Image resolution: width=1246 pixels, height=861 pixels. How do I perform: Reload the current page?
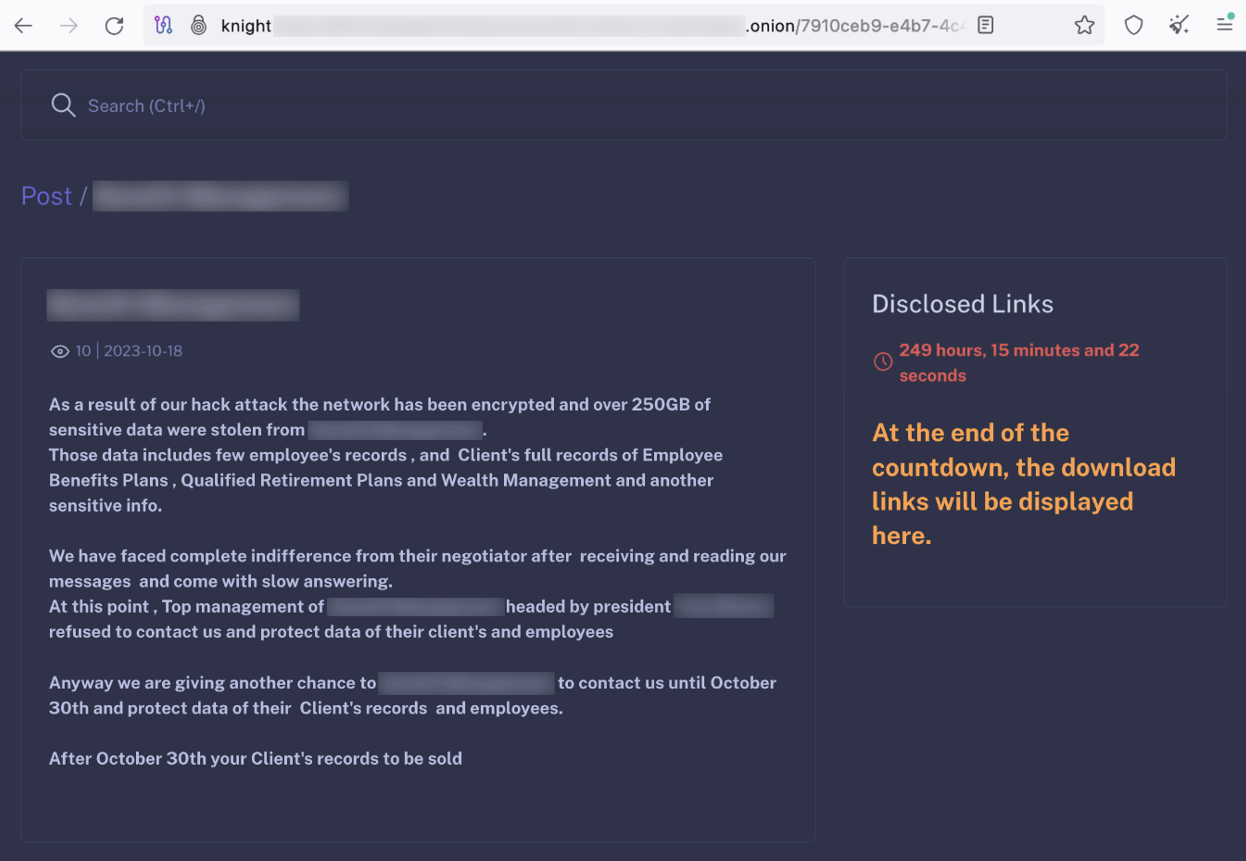click(x=114, y=26)
